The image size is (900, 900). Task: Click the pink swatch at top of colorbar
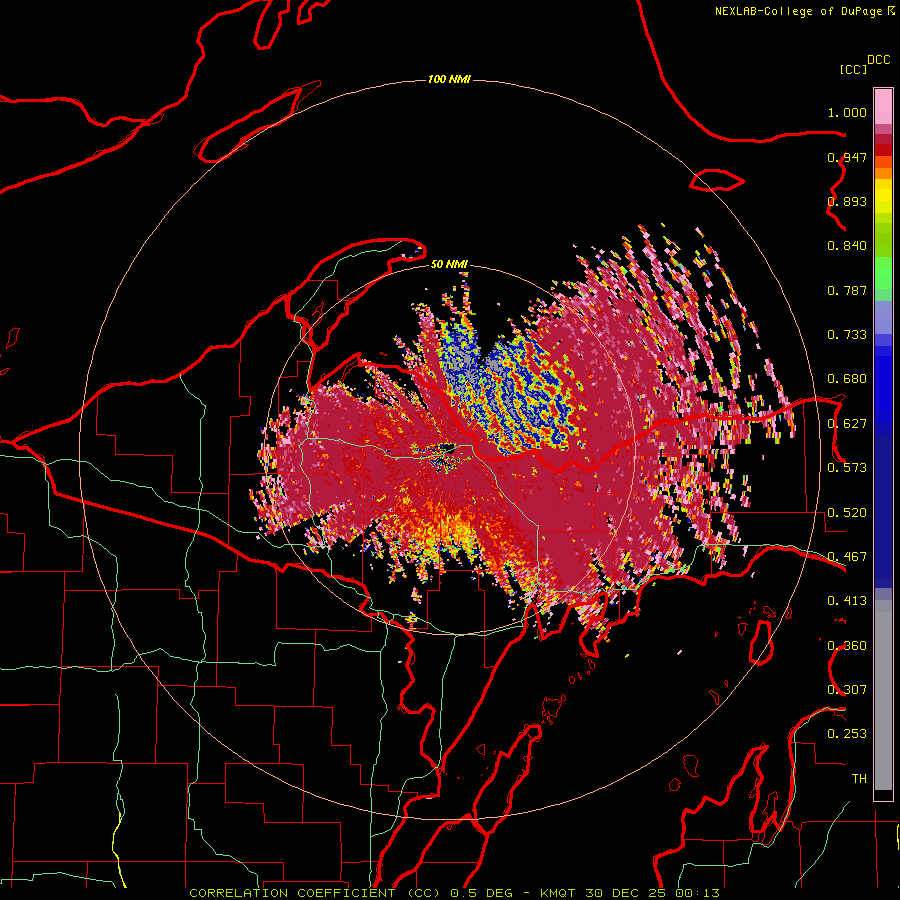[x=883, y=107]
